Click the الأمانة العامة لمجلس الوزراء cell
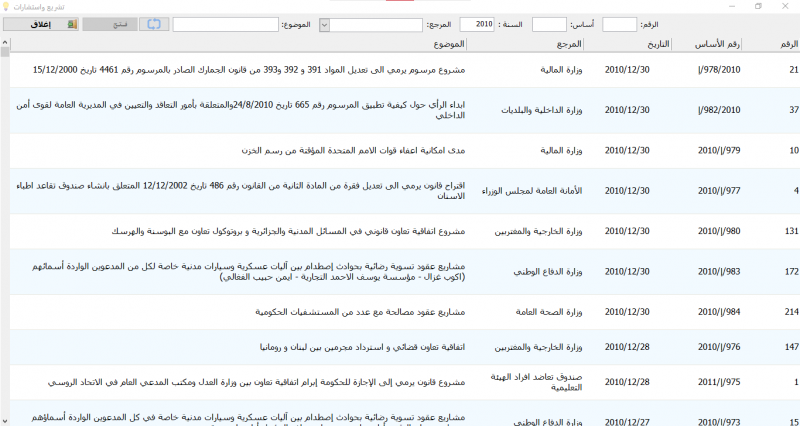 tap(532, 191)
